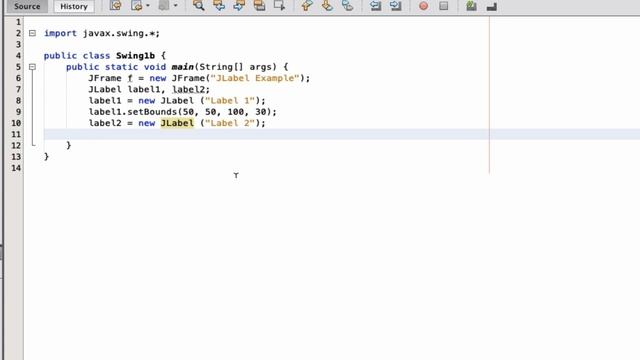Open the Forward history dropdown arrow
This screenshot has height=360, width=640.
click(x=176, y=6)
